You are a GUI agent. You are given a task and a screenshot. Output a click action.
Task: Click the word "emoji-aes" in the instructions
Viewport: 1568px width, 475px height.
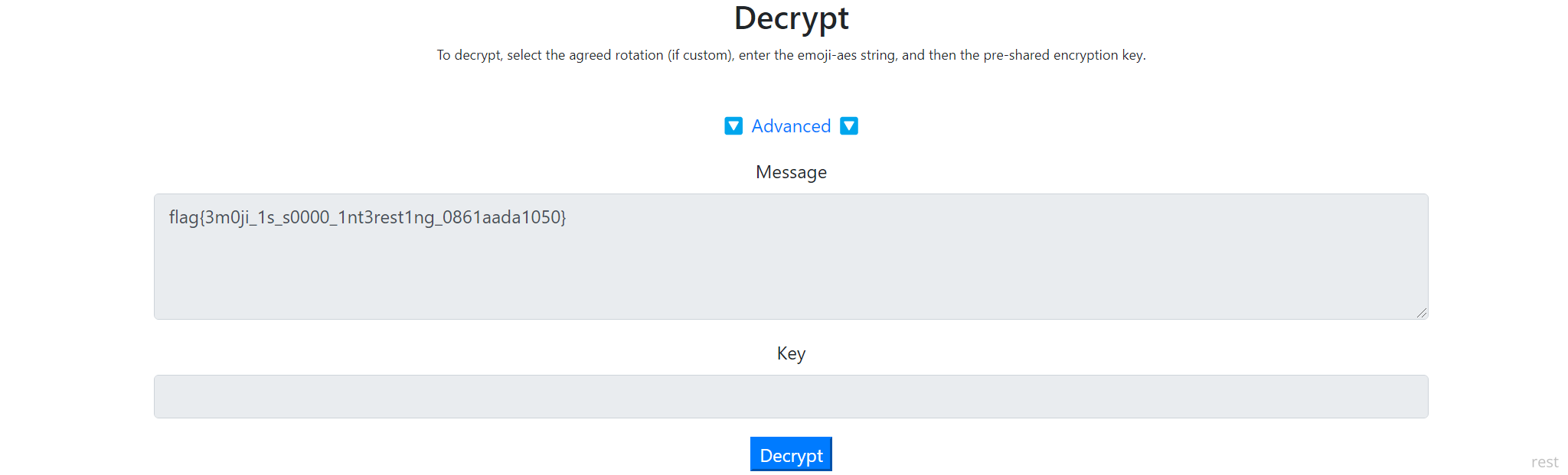[827, 55]
